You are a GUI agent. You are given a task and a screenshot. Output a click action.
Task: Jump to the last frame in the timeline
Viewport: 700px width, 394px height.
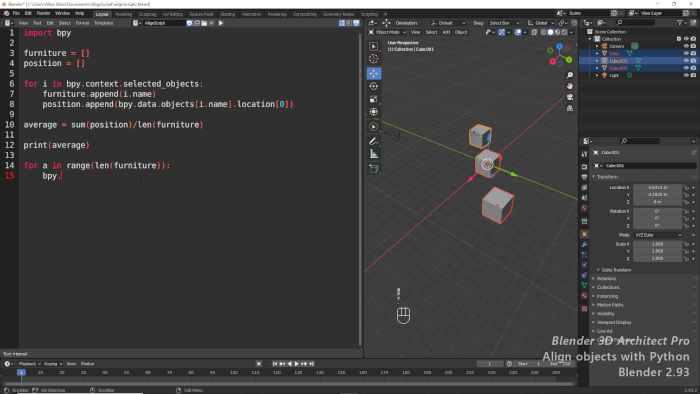[312, 364]
